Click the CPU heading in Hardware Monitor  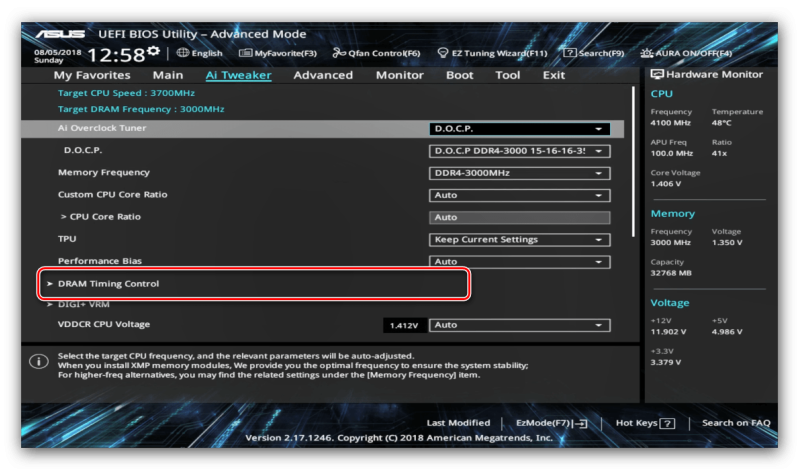pos(661,94)
